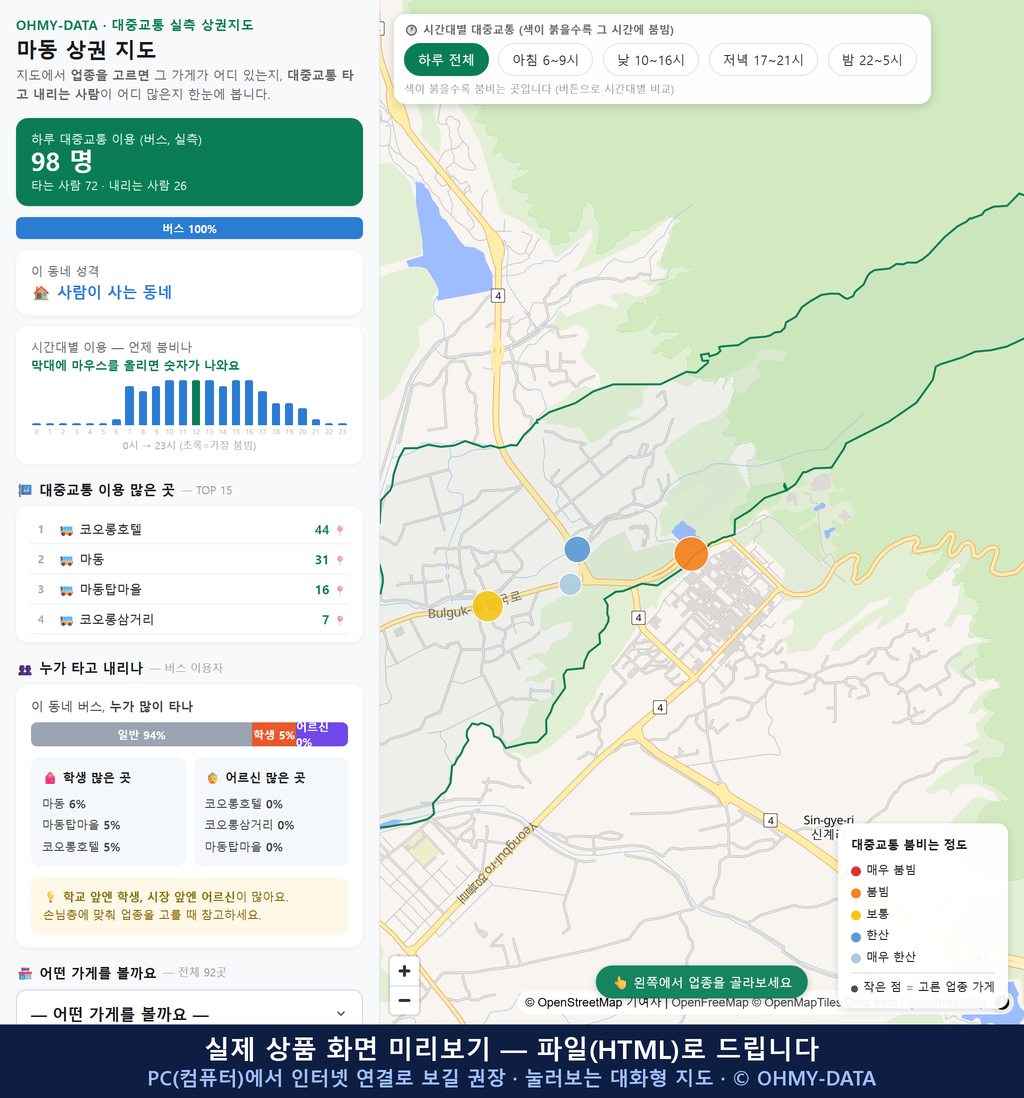Open the 어떤 가게를 볼까요 dropdown
This screenshot has height=1098, width=1024.
[x=189, y=1013]
